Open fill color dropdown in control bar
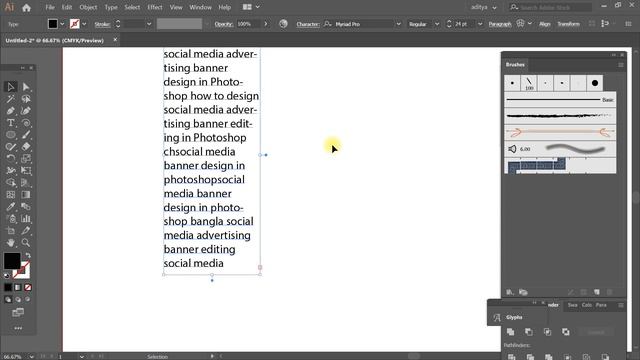Image resolution: width=640 pixels, height=360 pixels. point(62,24)
